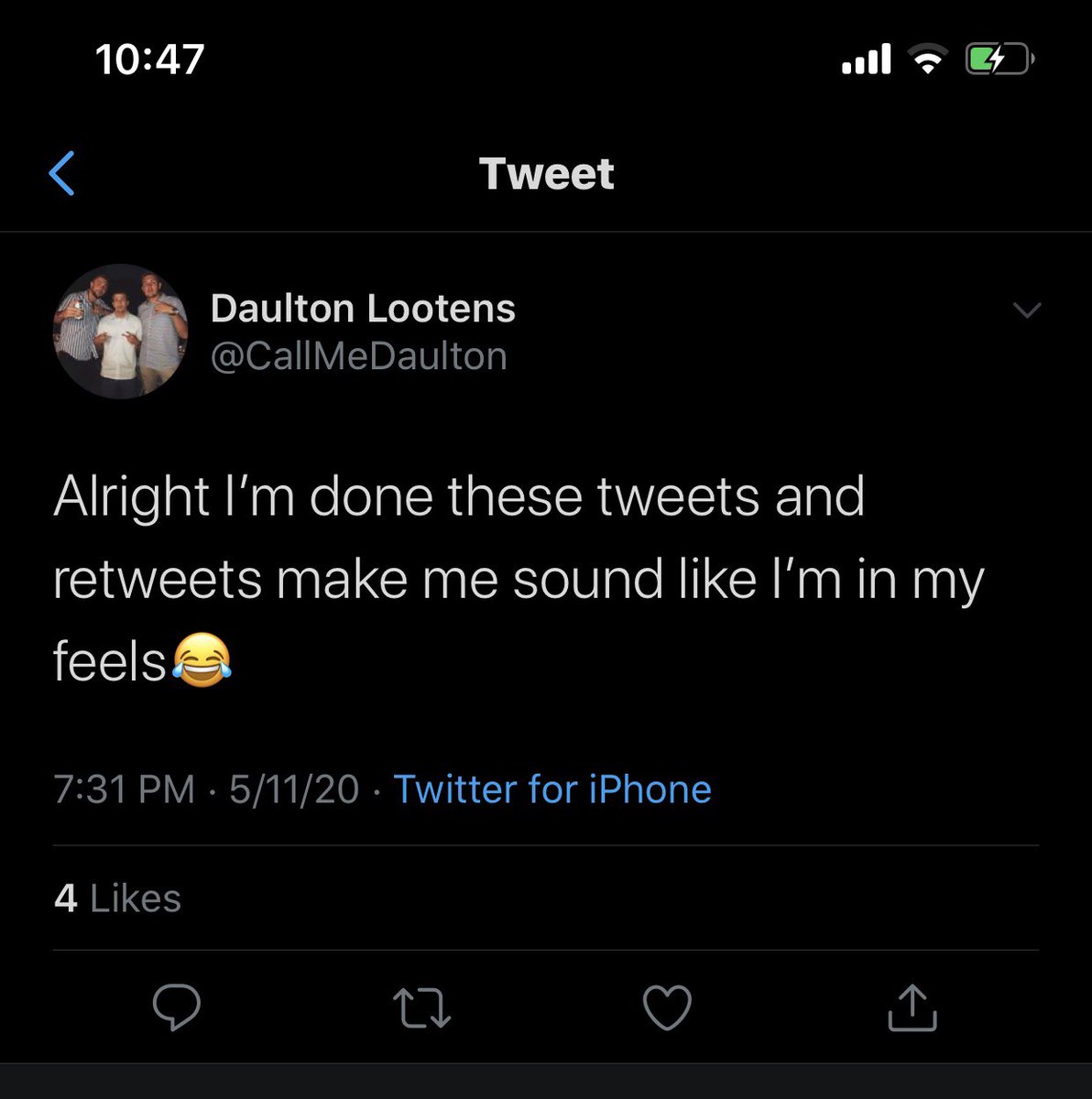Open the reply speech bubble icon
Viewport: 1092px width, 1099px height.
pos(176,1007)
